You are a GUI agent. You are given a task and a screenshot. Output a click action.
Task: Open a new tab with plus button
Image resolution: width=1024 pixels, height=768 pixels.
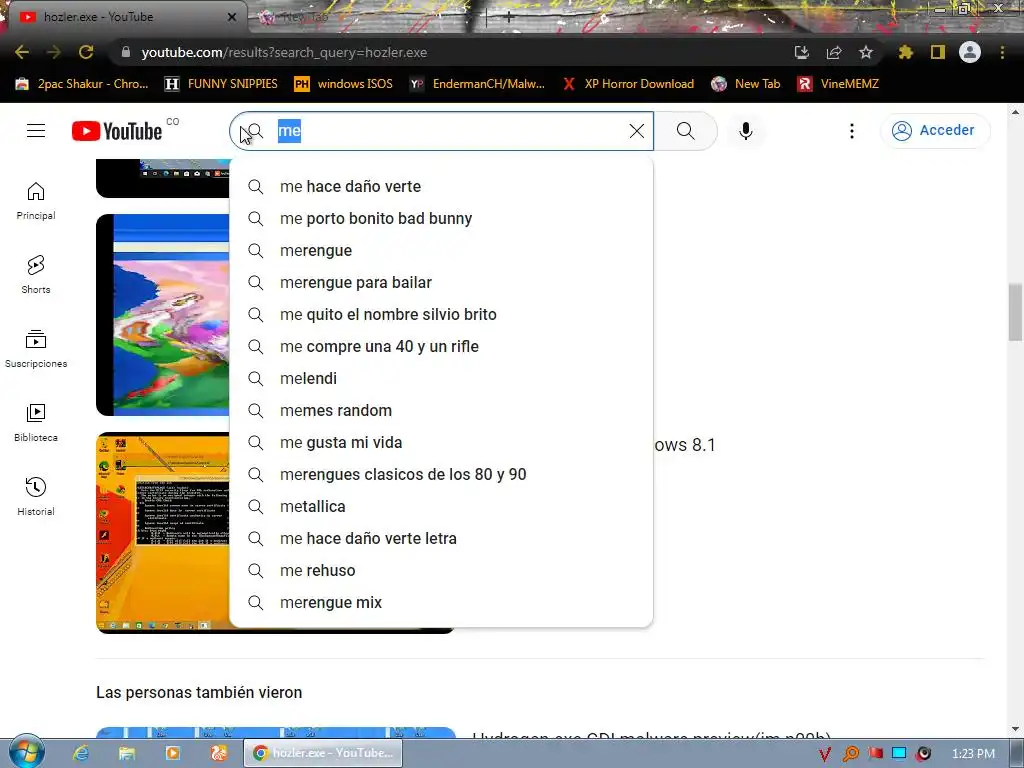tap(508, 17)
